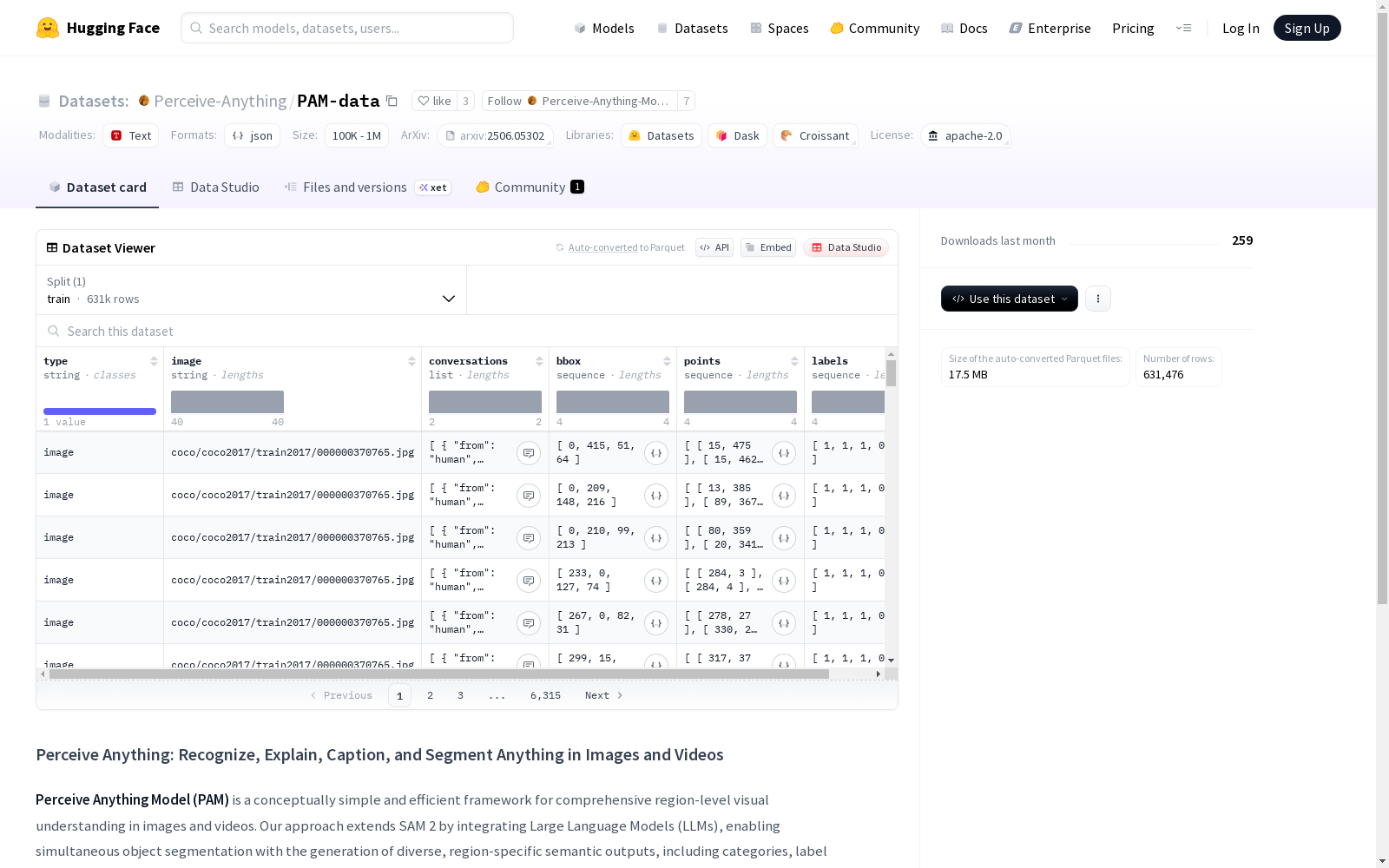Expand points cell starting '278, 27'
Screen dimensions: 1389x868
tap(784, 623)
